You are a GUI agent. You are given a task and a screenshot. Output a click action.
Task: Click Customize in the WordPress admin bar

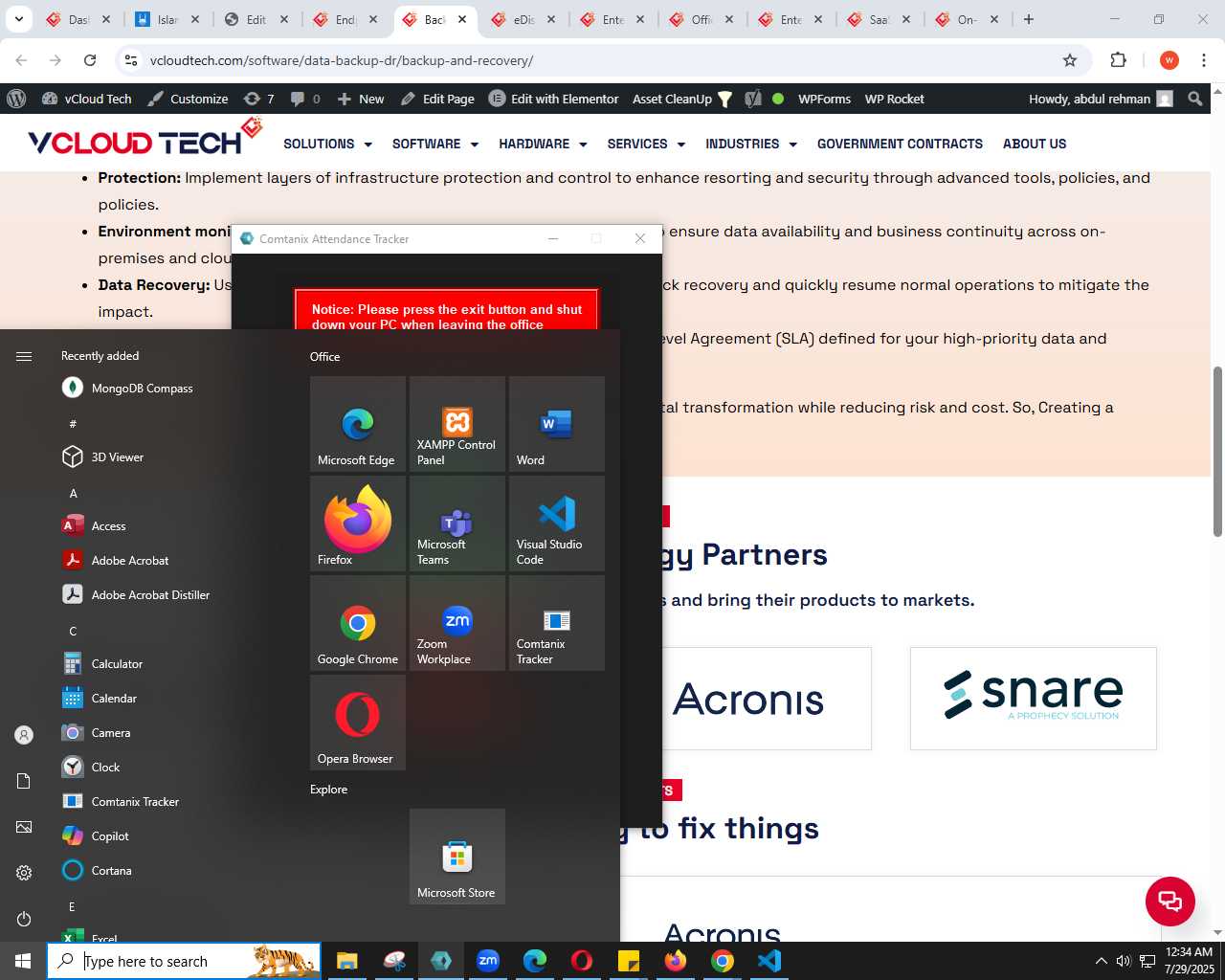[x=188, y=99]
